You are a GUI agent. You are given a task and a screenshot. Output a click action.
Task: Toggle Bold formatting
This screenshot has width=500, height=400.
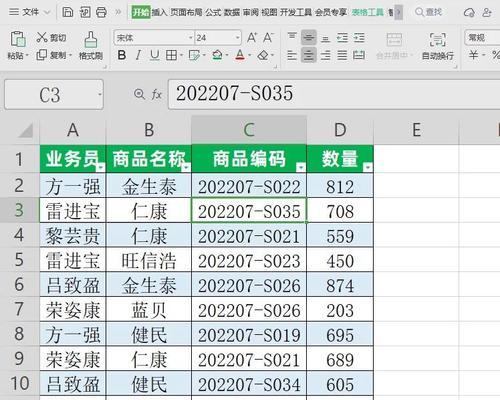pos(122,55)
